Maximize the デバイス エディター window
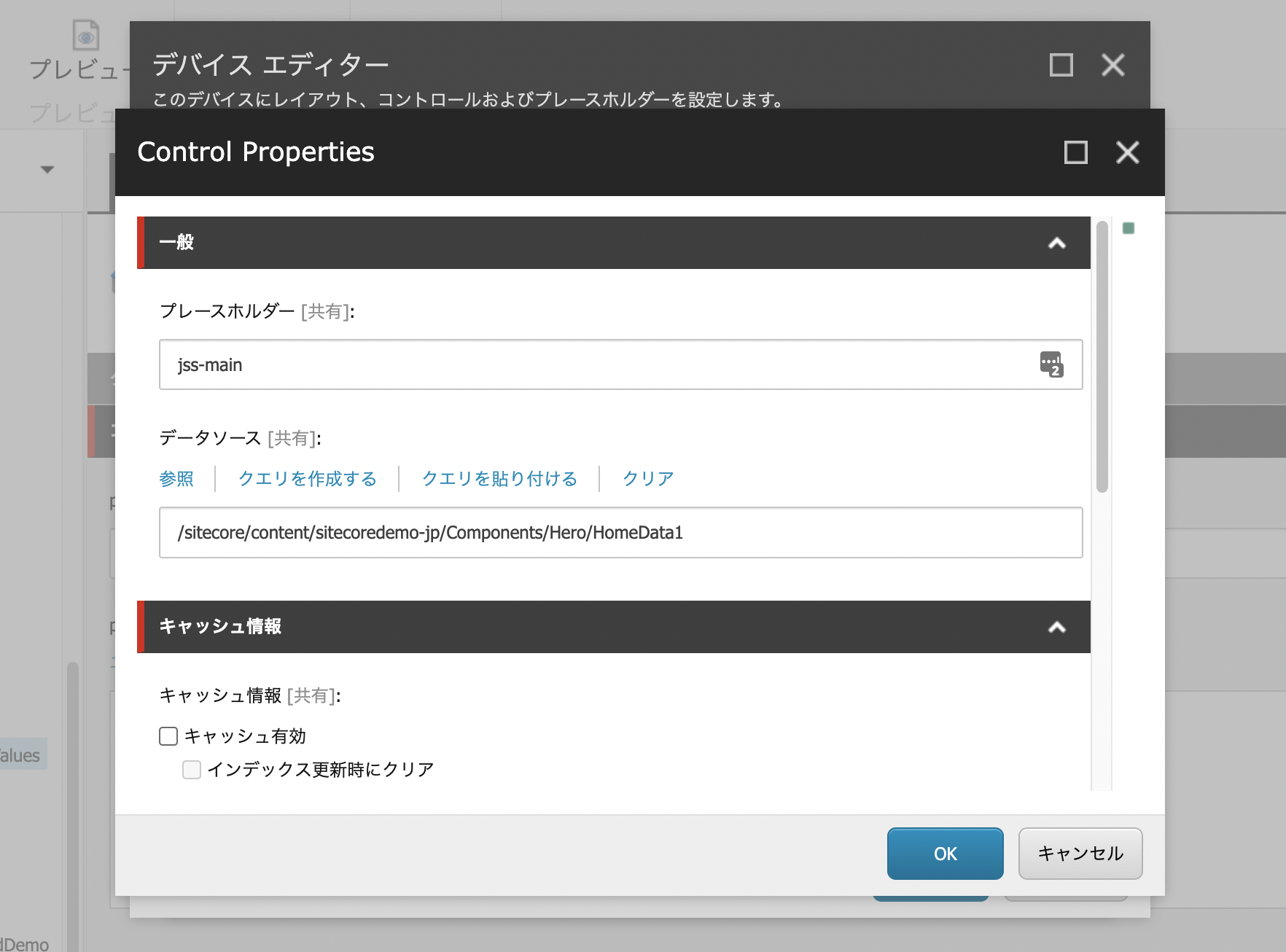Screen dimensions: 1286x952 tap(1061, 65)
